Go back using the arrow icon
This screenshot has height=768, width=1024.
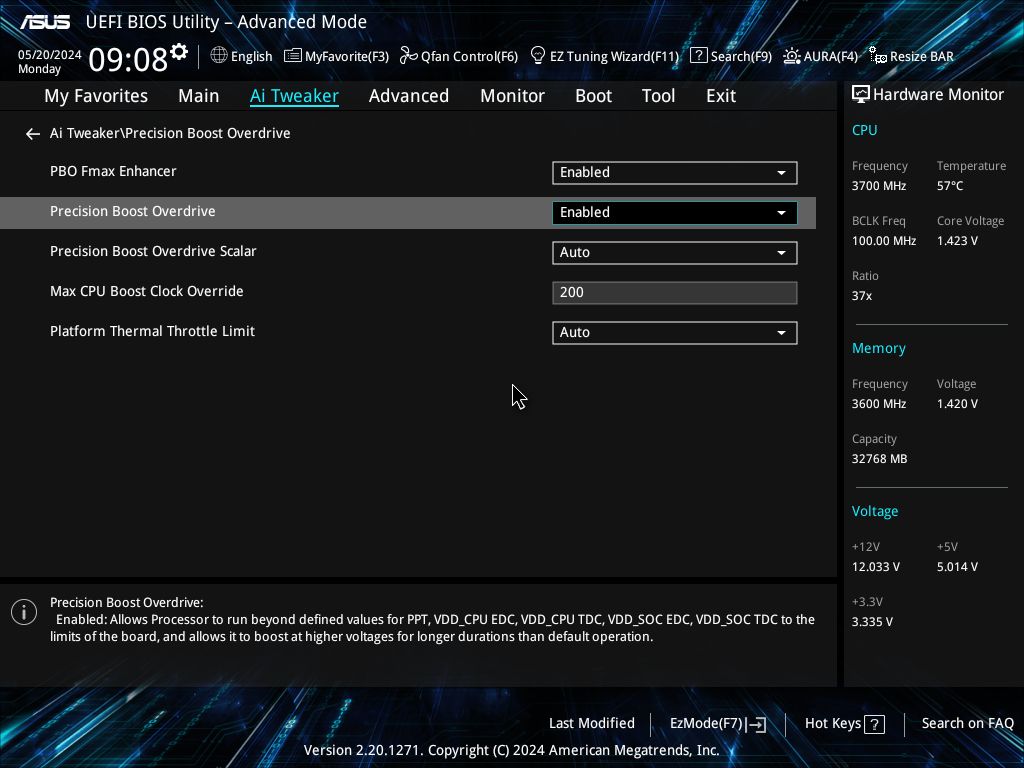coord(33,134)
